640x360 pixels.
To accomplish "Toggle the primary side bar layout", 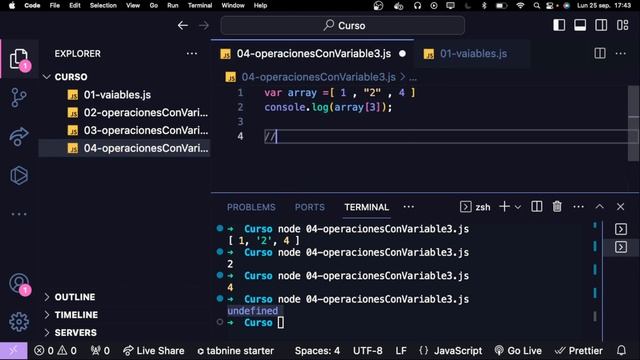I will [x=559, y=25].
